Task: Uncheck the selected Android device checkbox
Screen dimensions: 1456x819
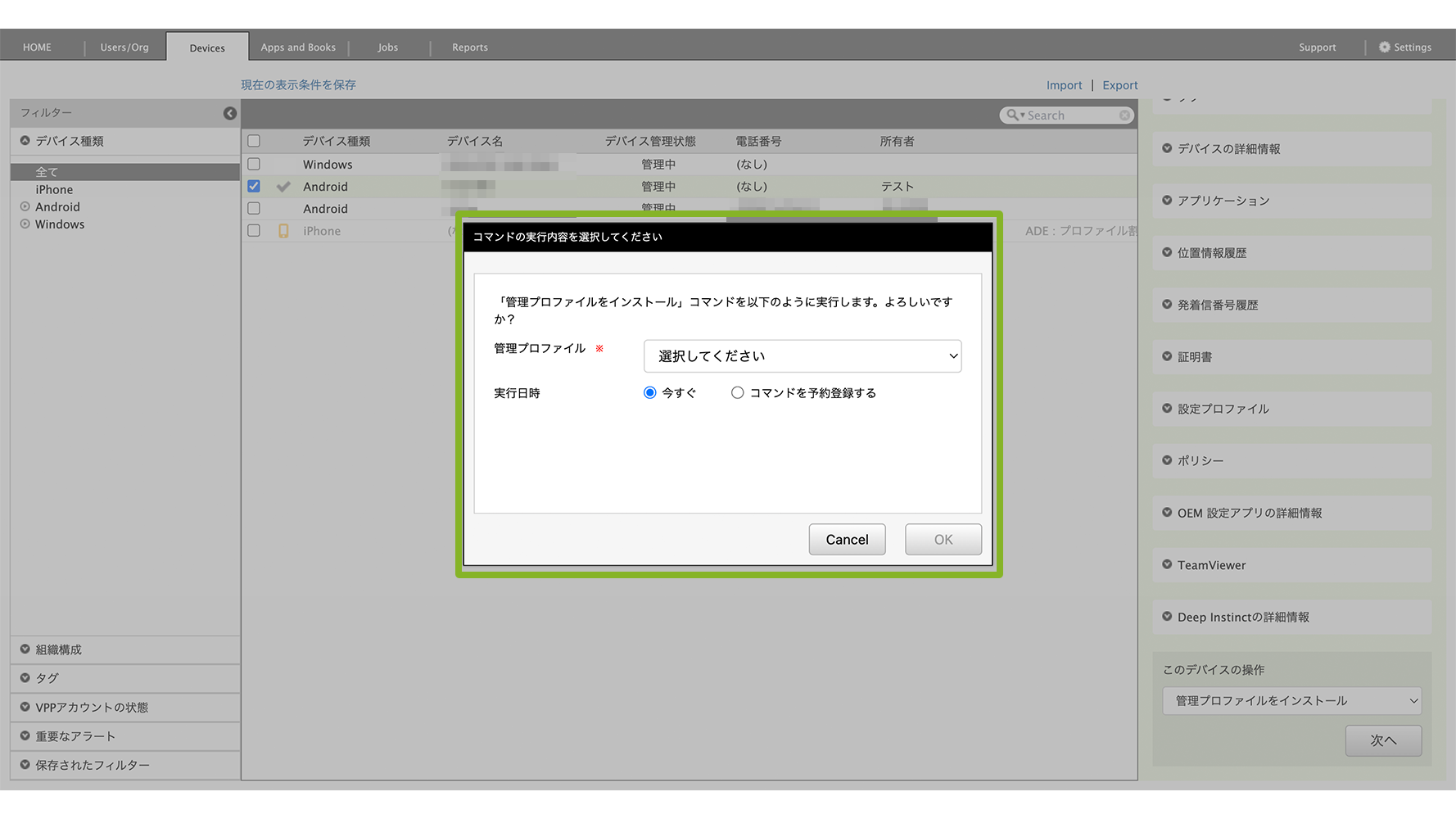Action: click(x=254, y=186)
